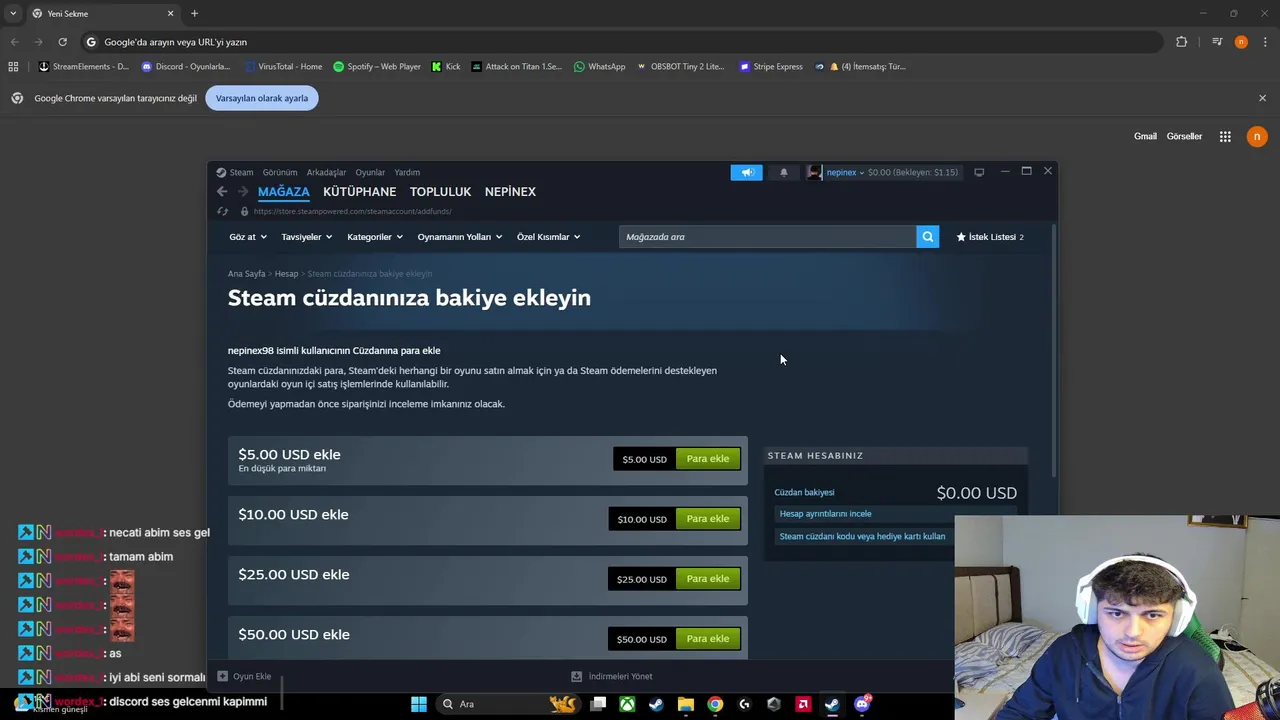Open the Görünüm menu
Screen dimensions: 1280x720
tap(280, 172)
